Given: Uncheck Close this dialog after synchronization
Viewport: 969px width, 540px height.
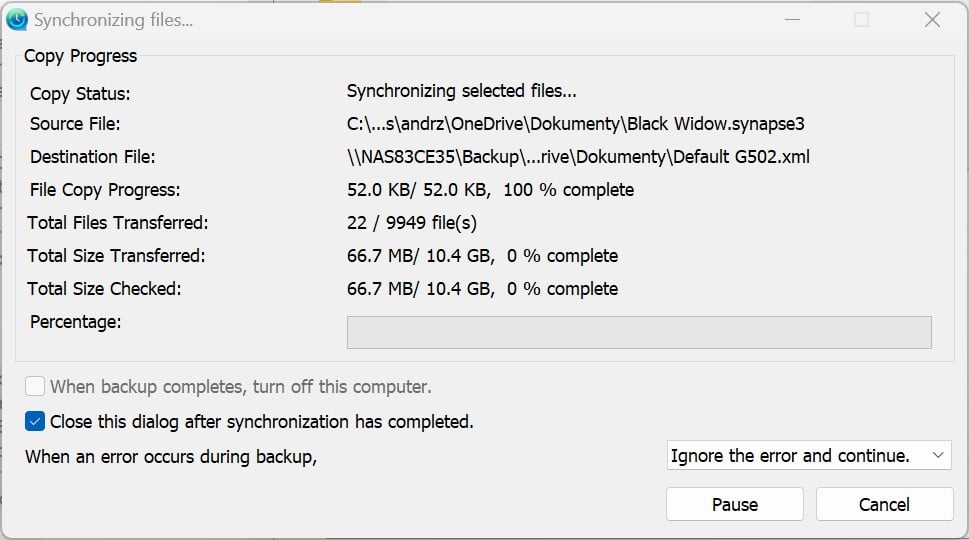Looking at the screenshot, I should coord(35,421).
